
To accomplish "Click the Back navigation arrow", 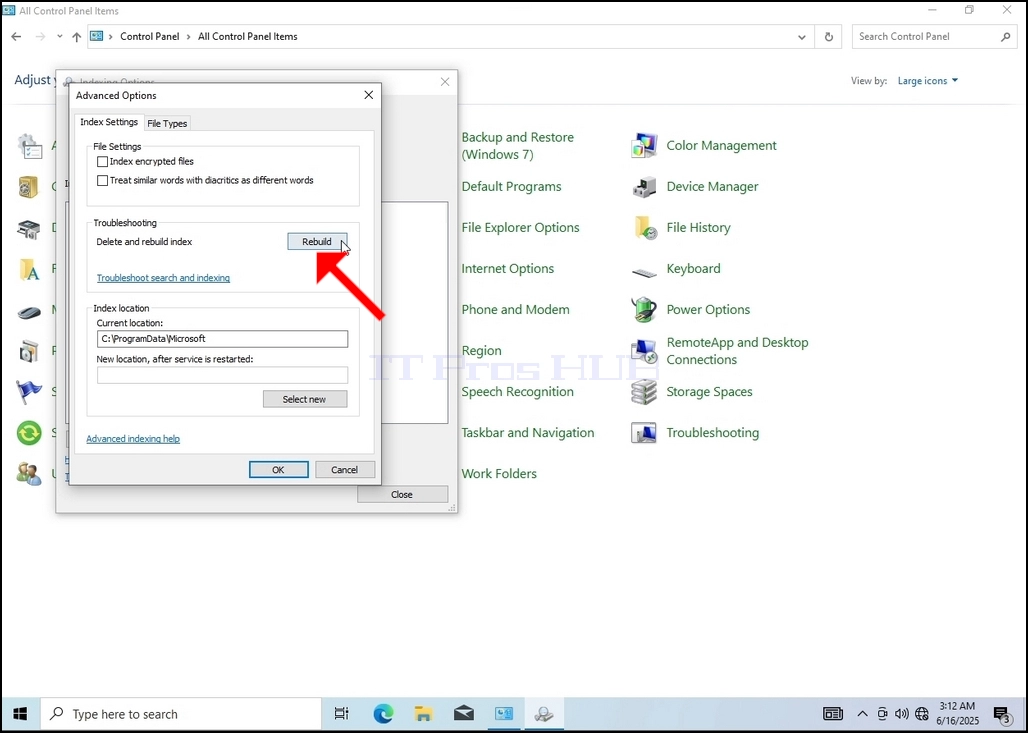I will point(16,37).
